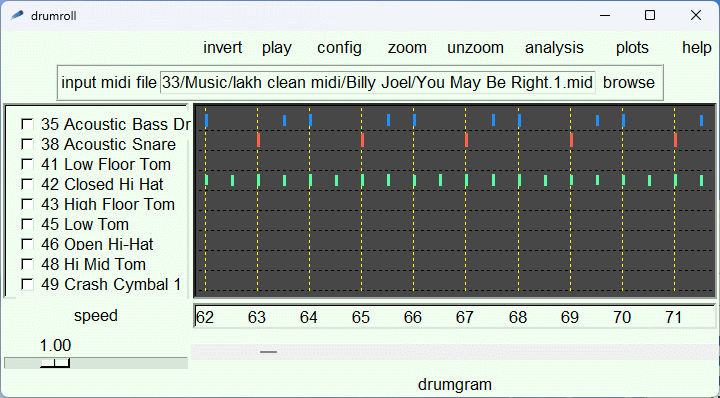Click the speed label
Viewport: 720px width, 398px height.
tap(96, 316)
